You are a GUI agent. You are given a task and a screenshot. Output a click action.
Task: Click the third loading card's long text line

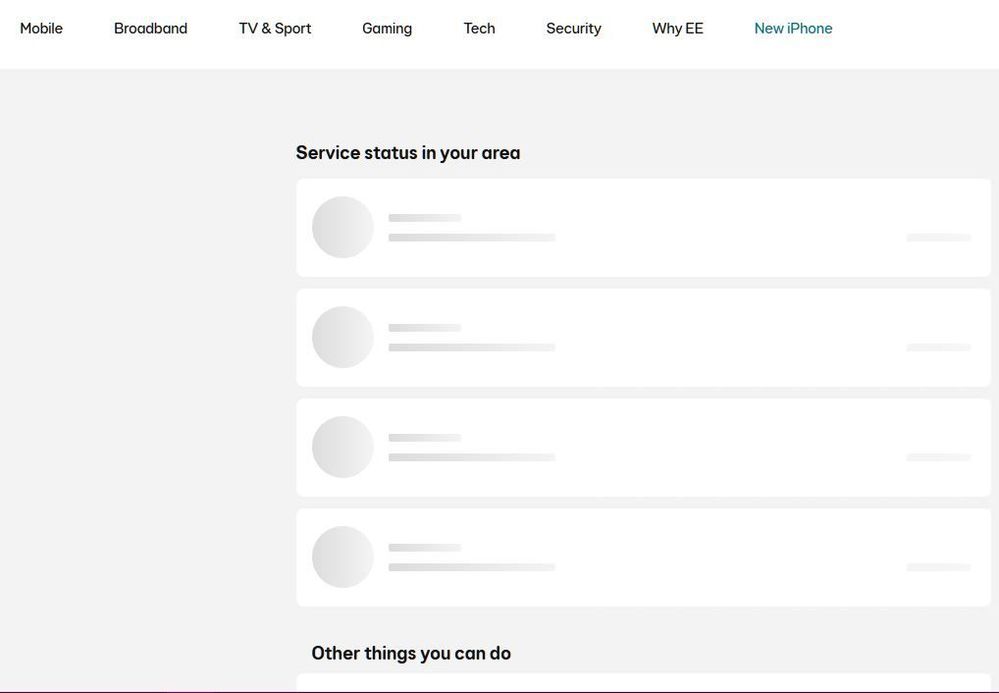[471, 458]
